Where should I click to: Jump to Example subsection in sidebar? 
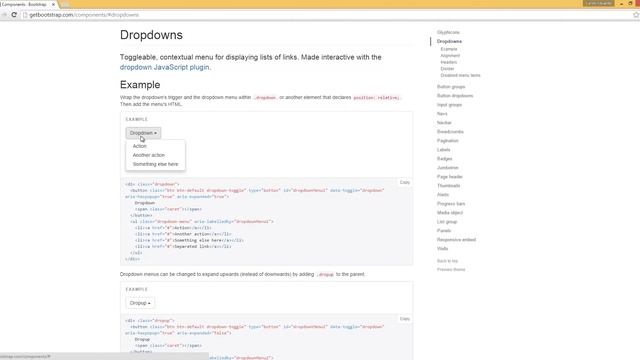[449, 49]
